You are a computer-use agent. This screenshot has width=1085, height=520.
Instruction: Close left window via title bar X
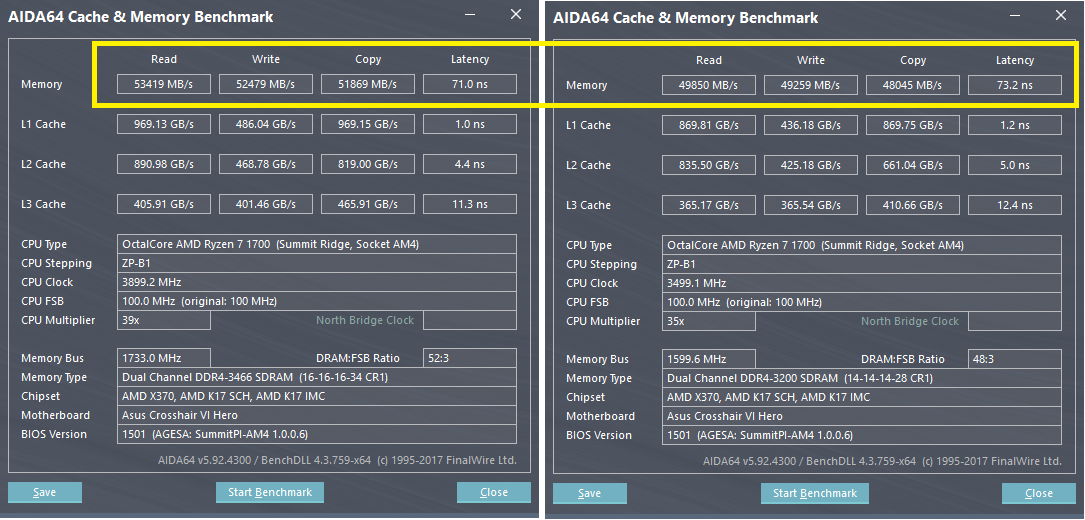516,15
